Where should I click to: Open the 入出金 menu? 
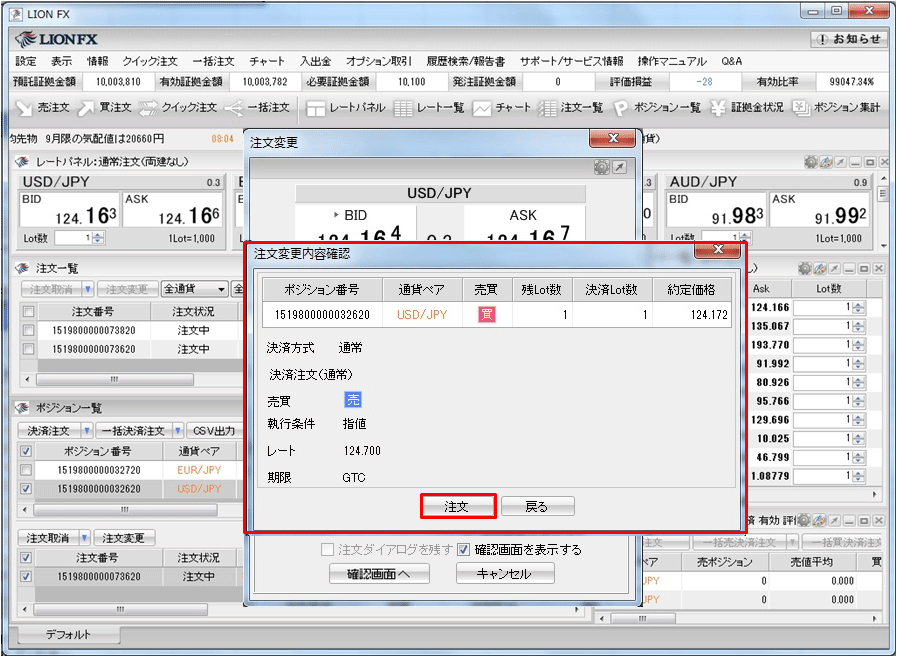coord(316,61)
